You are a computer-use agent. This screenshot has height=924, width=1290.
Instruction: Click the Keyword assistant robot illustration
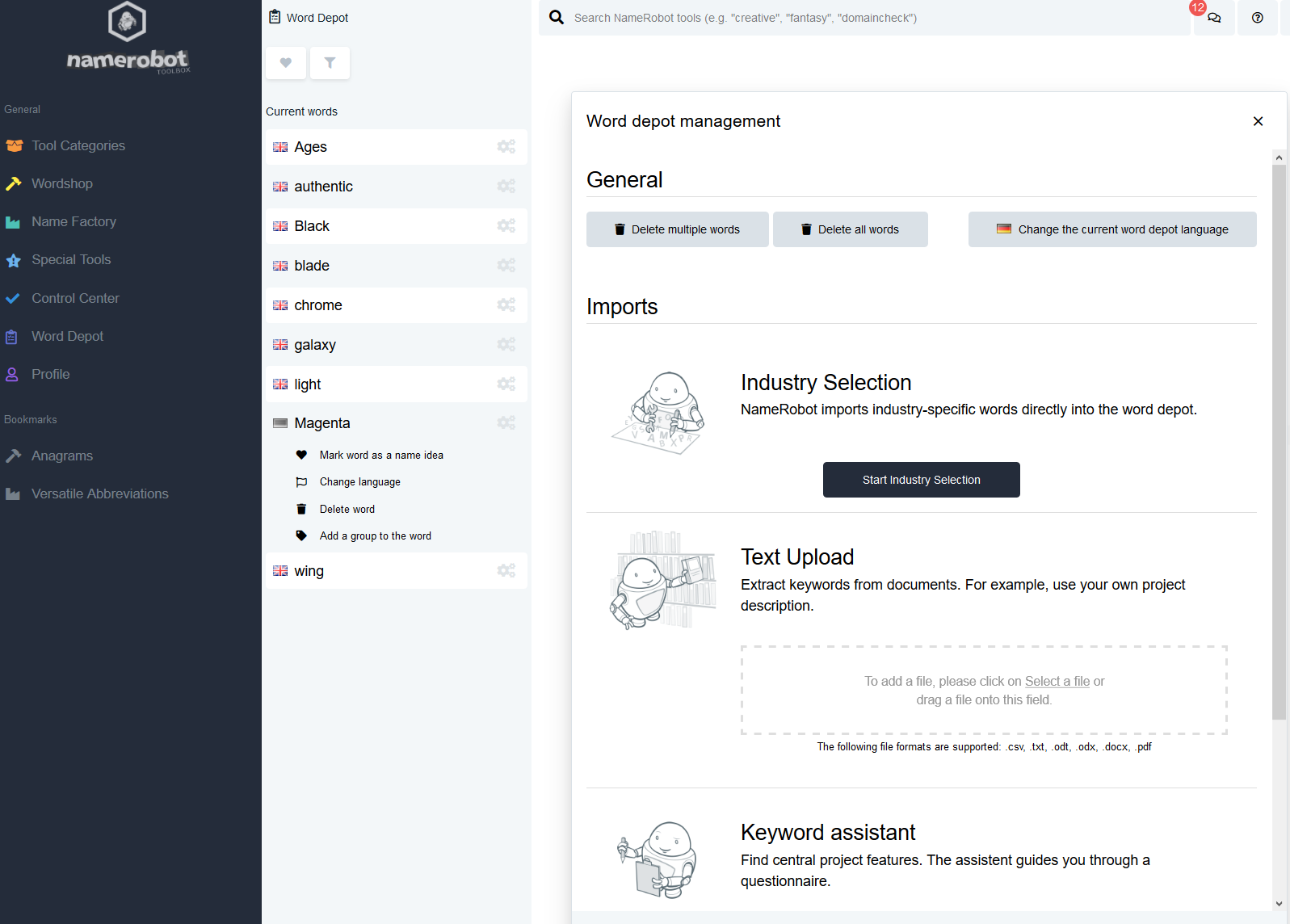(657, 859)
